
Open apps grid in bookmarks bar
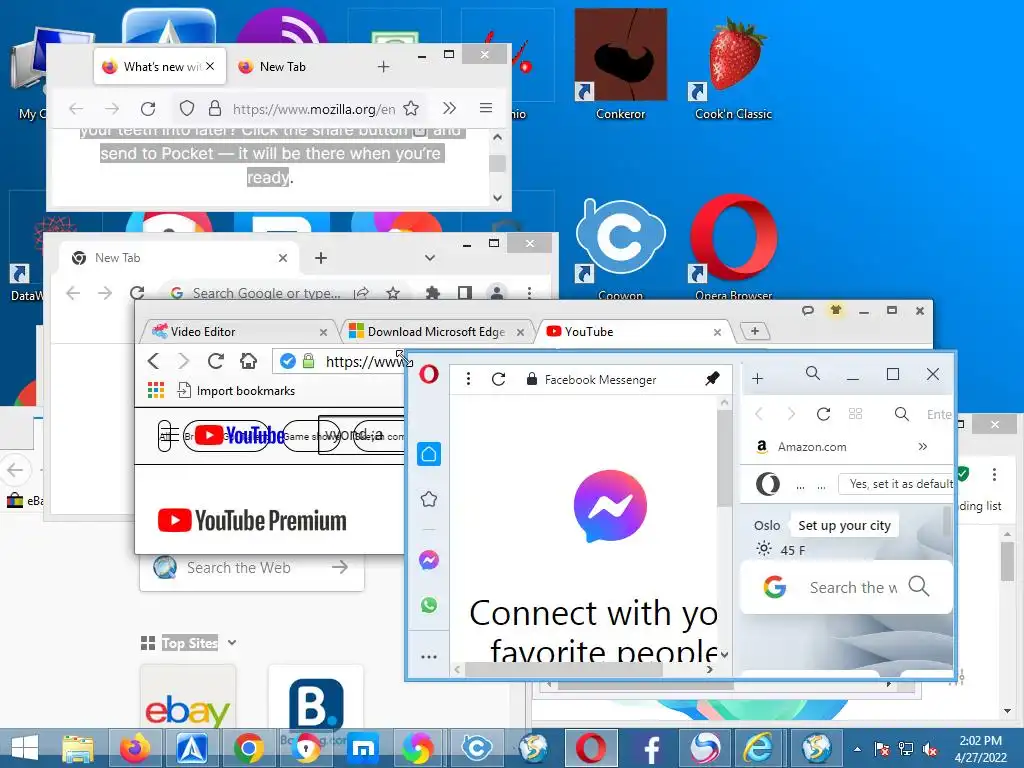click(155, 391)
